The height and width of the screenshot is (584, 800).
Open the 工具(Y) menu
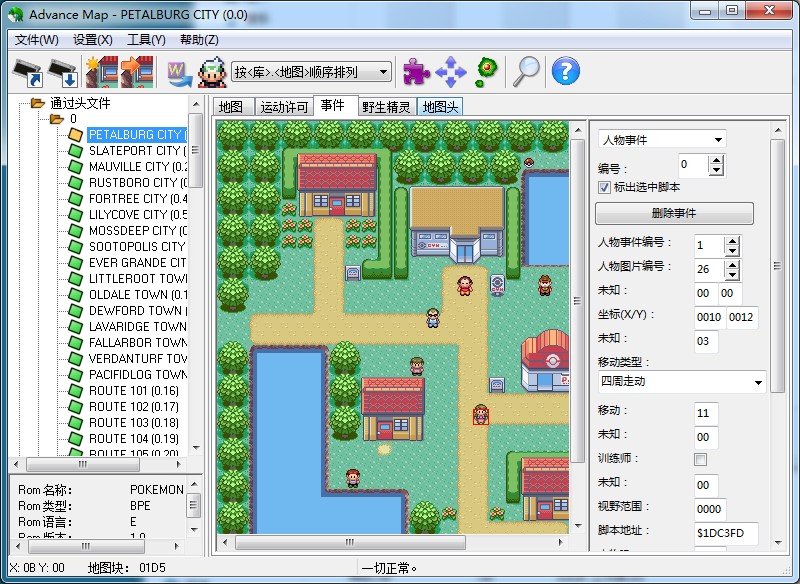tap(146, 40)
